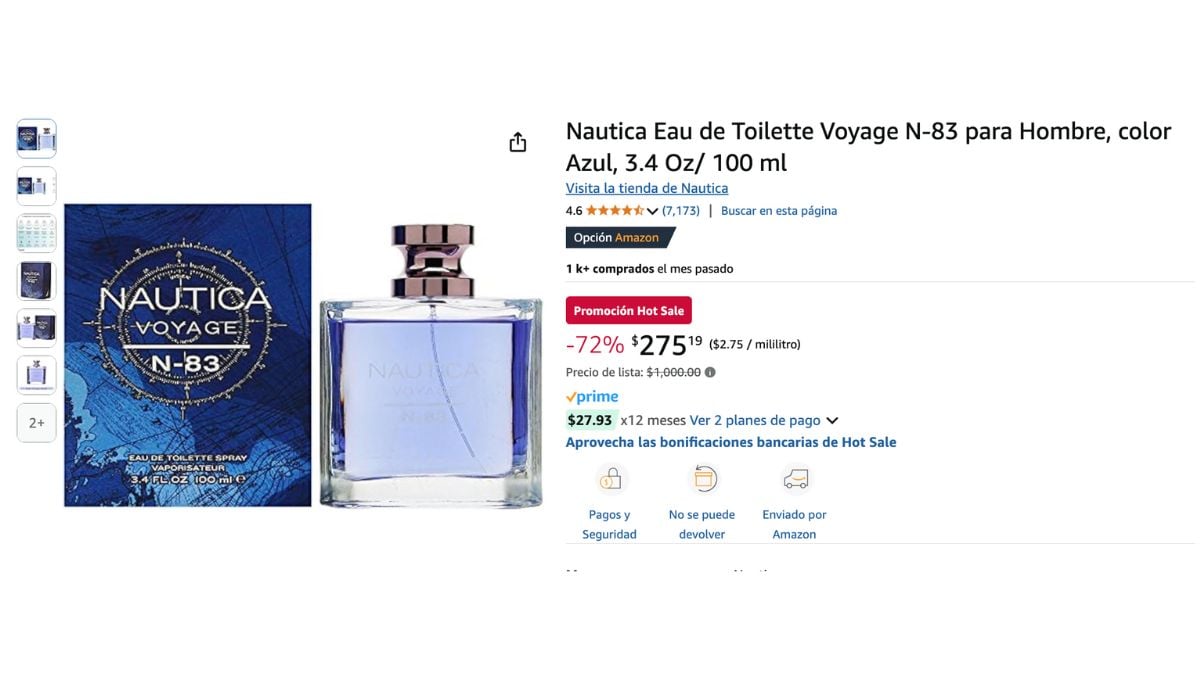Screen dimensions: 1200x675
Task: Click the Enviado por Amazon truck icon
Action: click(795, 480)
